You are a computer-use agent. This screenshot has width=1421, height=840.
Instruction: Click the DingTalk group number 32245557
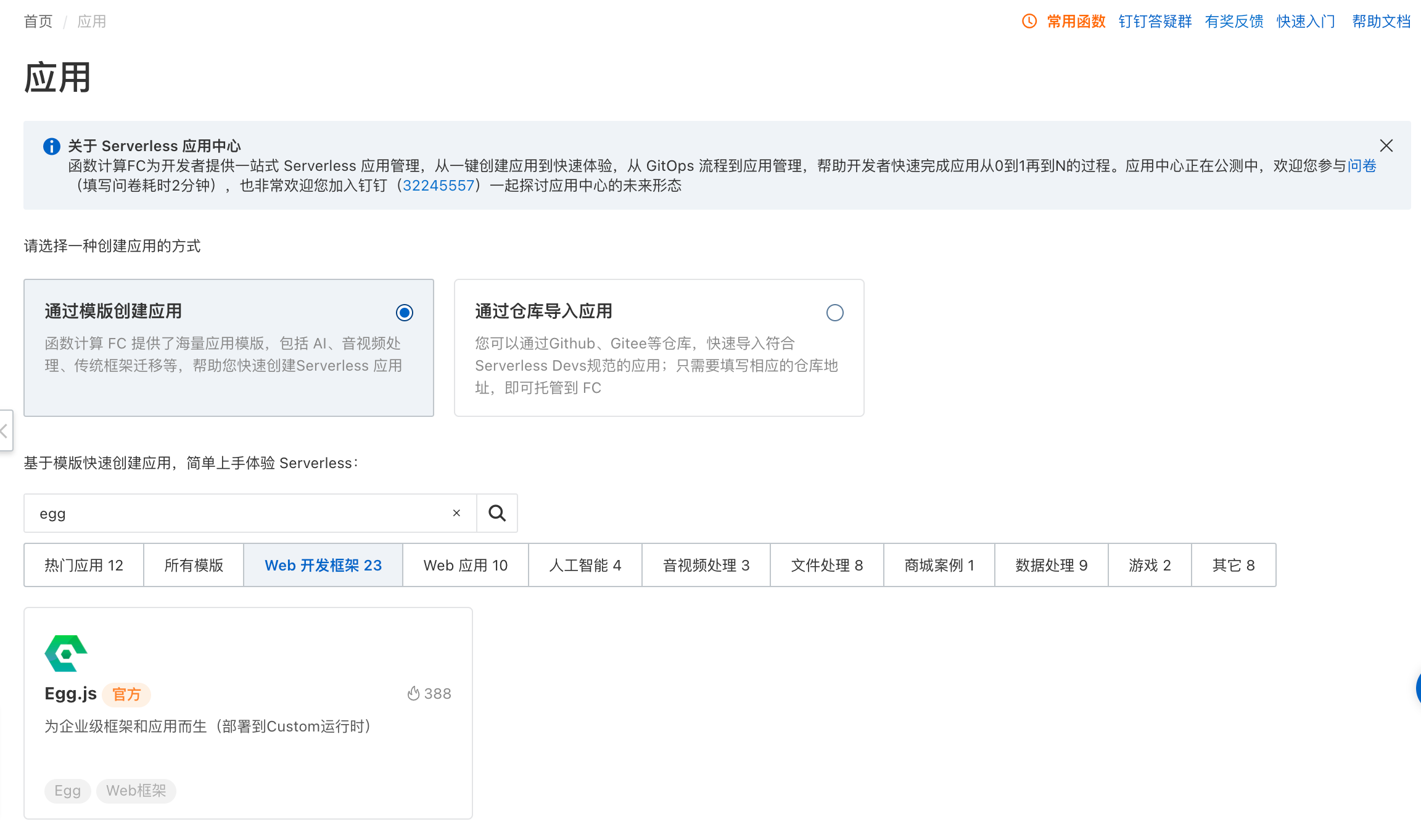click(439, 186)
